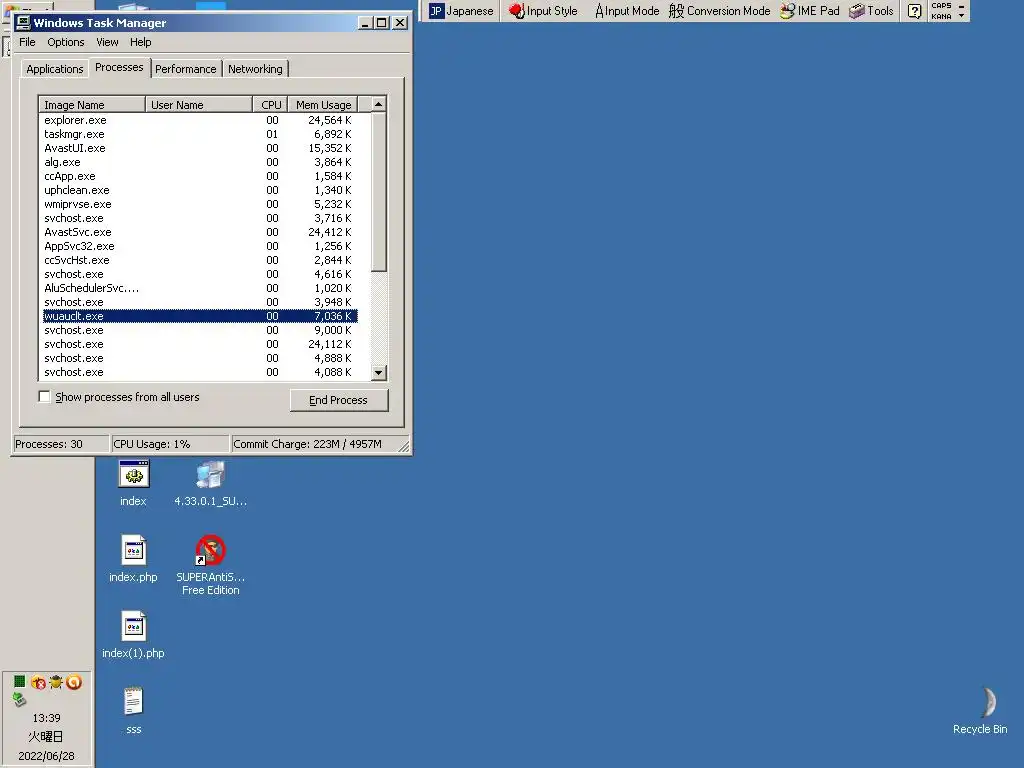The width and height of the screenshot is (1024, 768).
Task: Click the JP Japanese language indicator
Action: click(x=461, y=11)
